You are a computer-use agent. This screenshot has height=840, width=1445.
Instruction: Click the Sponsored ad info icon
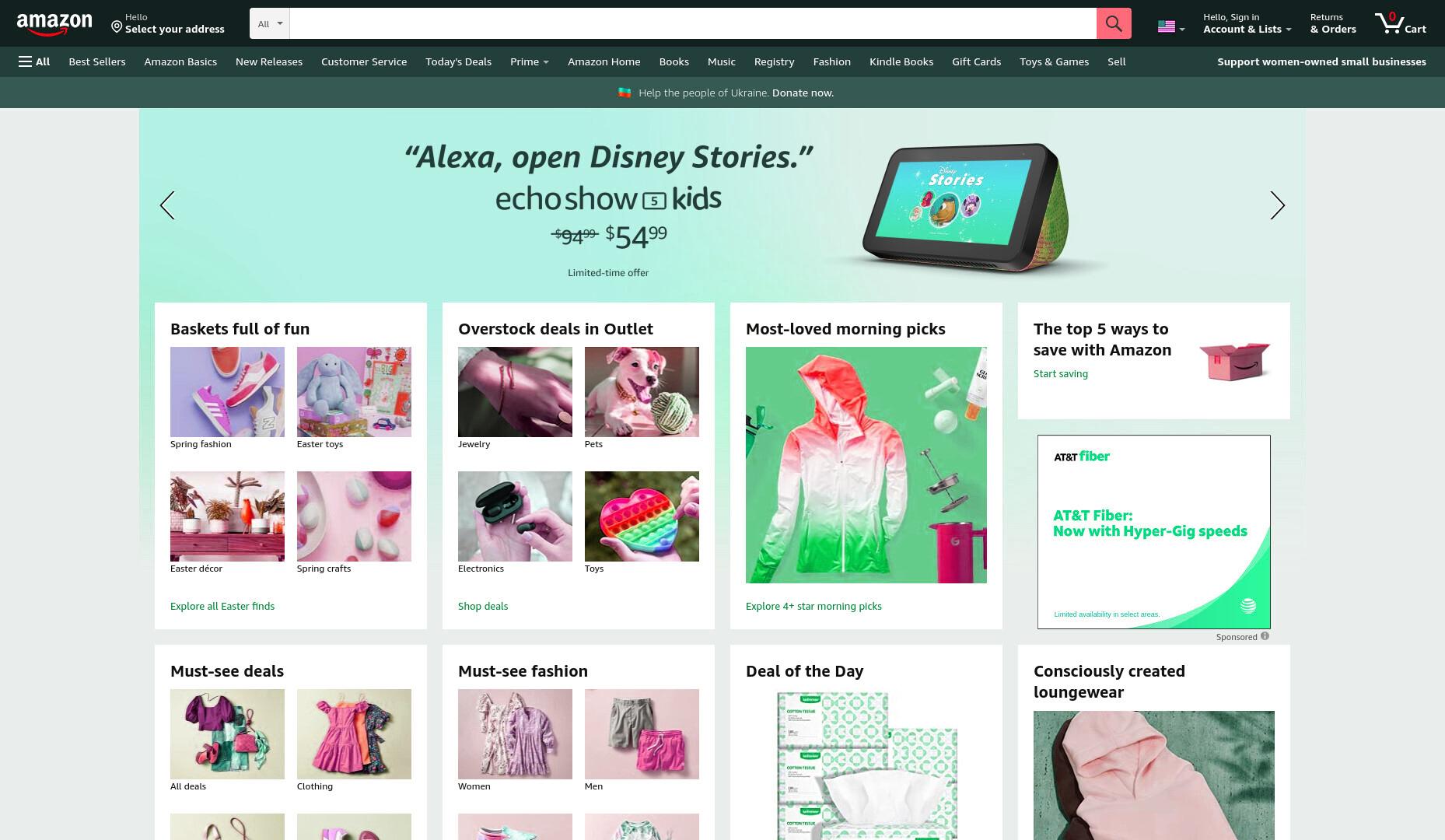(x=1265, y=636)
